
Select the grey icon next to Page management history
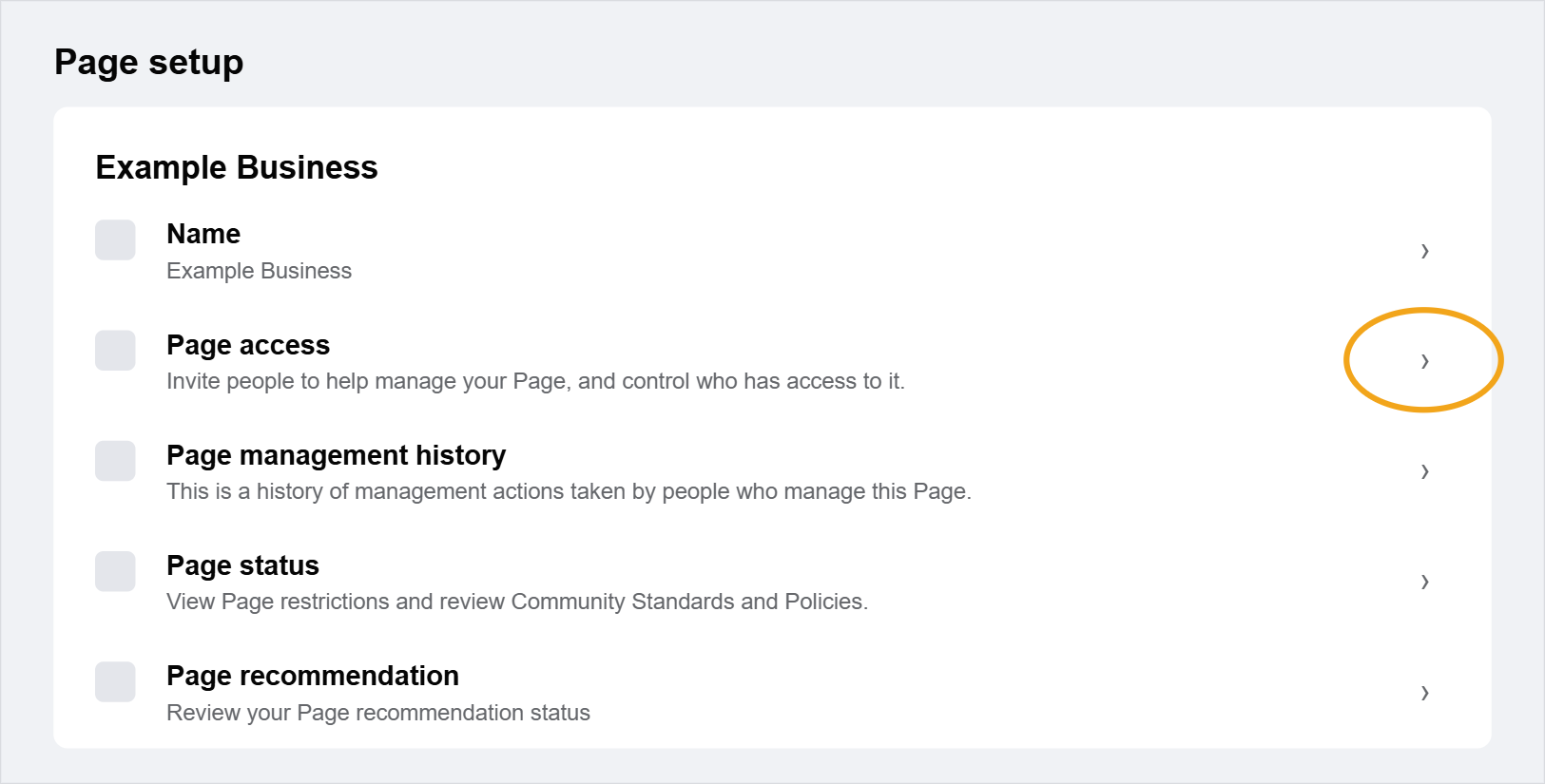tap(115, 461)
